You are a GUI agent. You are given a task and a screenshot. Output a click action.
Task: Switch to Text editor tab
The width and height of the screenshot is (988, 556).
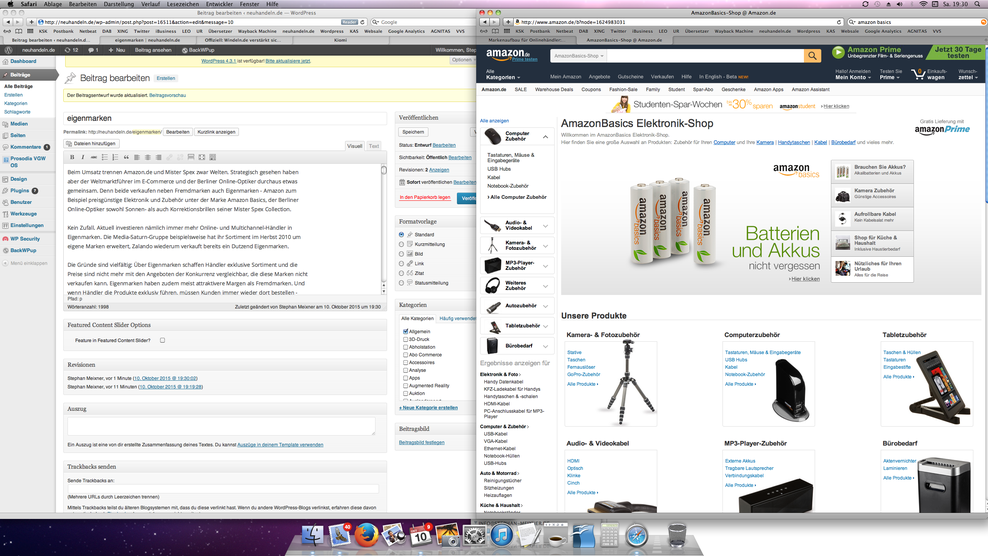click(374, 146)
